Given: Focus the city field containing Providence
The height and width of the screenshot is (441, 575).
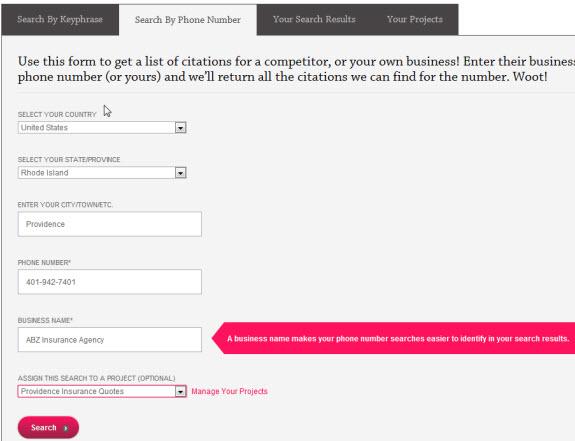Looking at the screenshot, I should [x=110, y=224].
